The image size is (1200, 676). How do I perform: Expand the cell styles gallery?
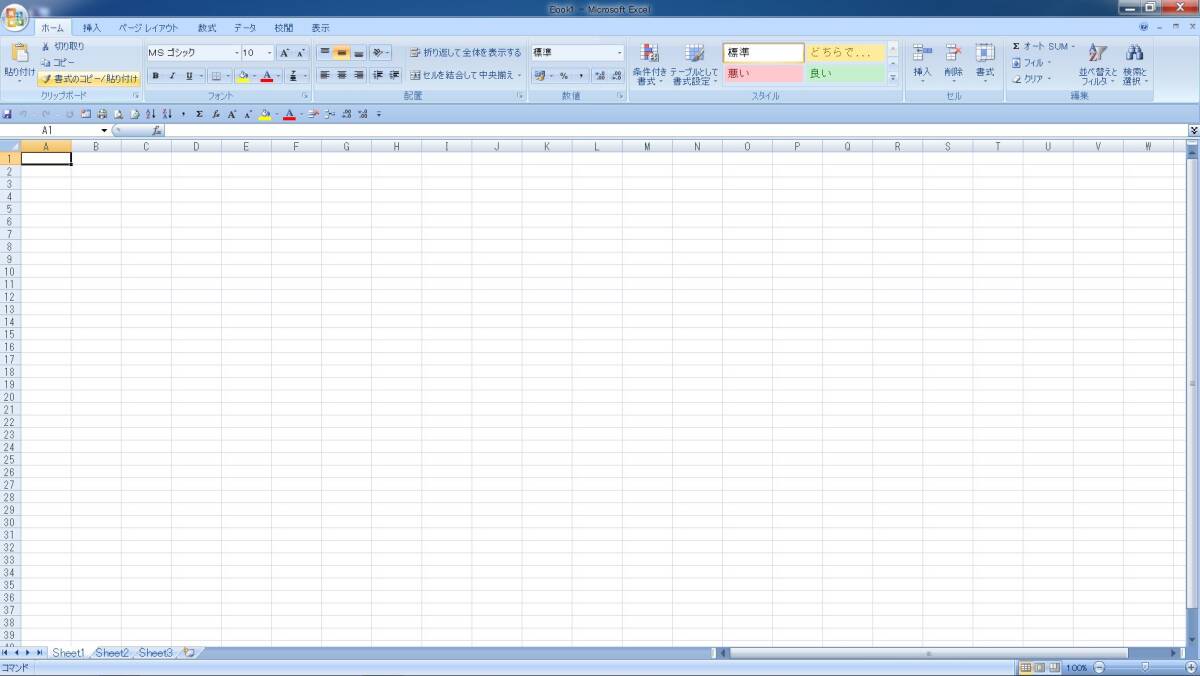click(892, 78)
